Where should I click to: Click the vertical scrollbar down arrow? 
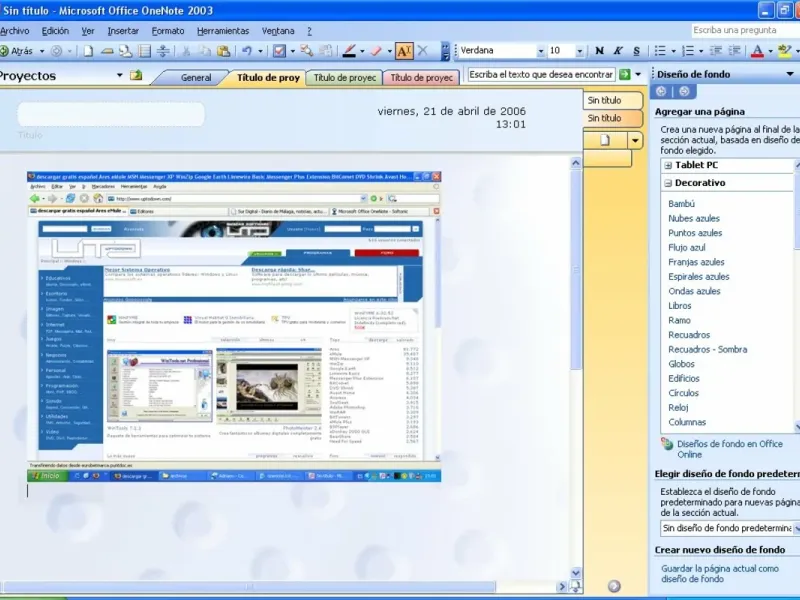click(576, 573)
